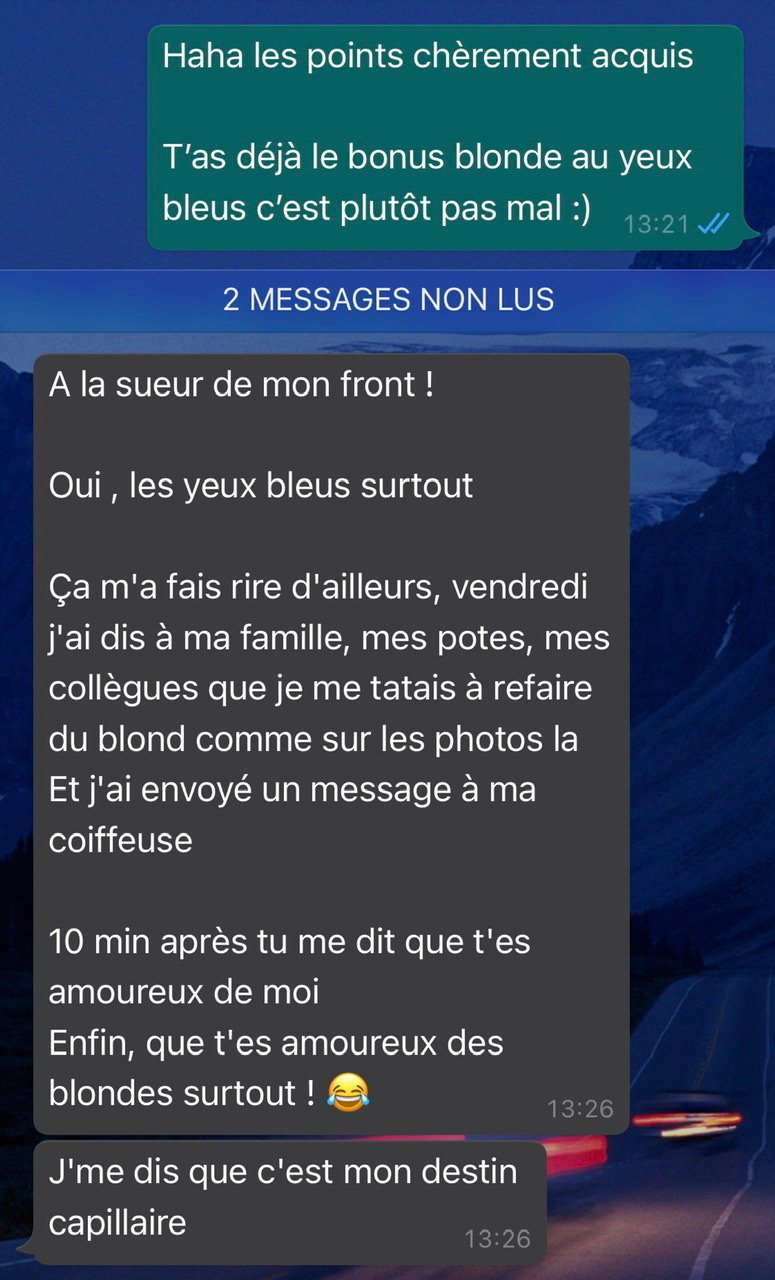Select the text 'A la sueur de mon front !'
Screen dimensions: 775x1280
tap(242, 385)
